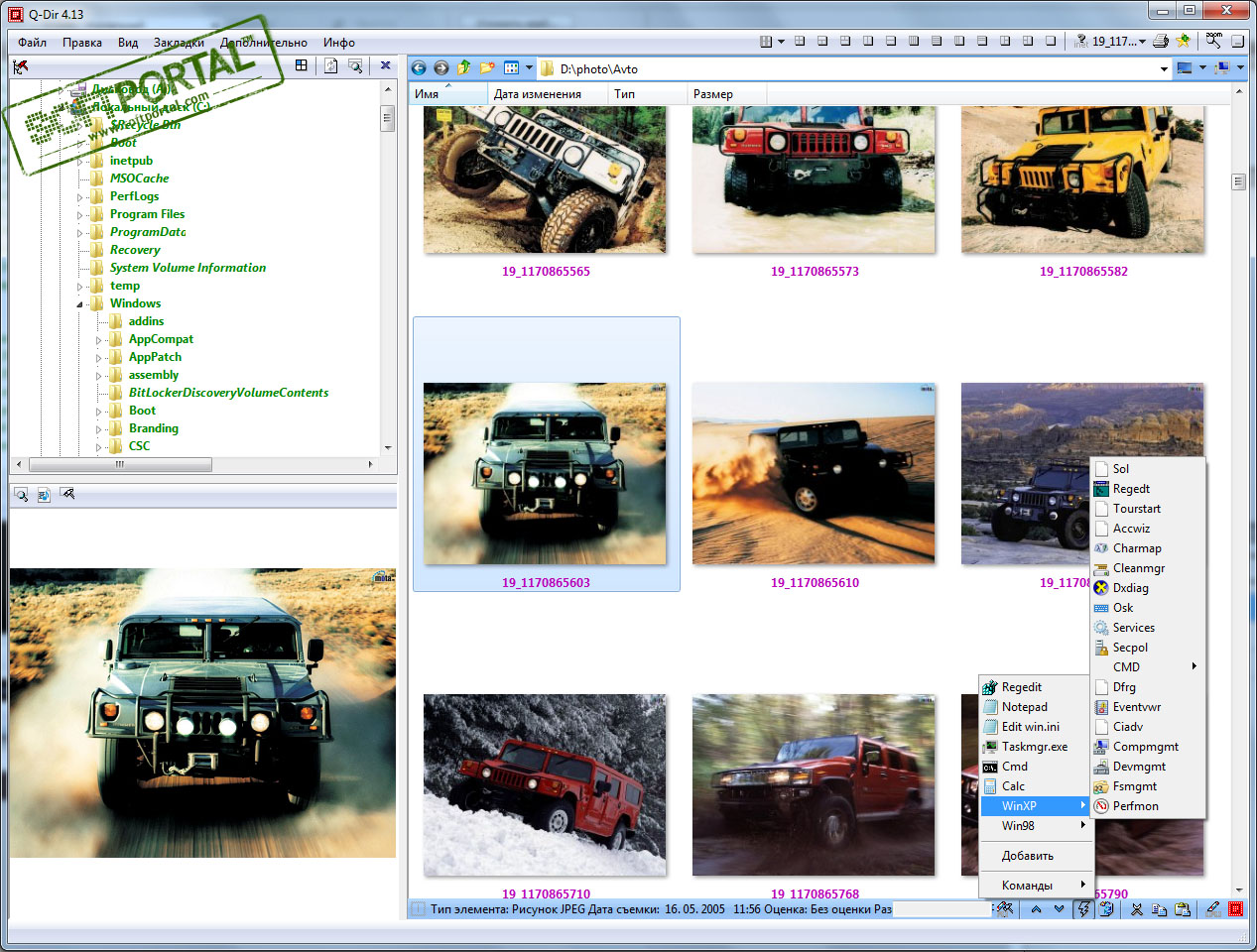Sort by Размер column header
Viewport: 1257px width, 952px height.
point(726,94)
